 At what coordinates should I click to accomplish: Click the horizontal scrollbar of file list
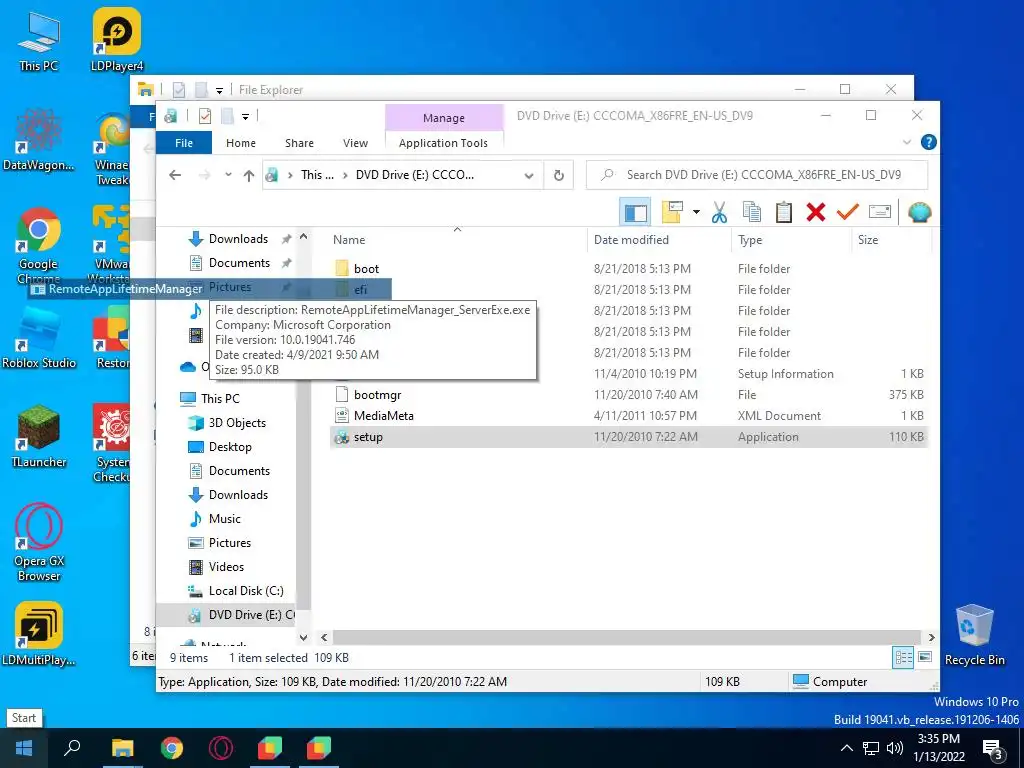[x=628, y=637]
